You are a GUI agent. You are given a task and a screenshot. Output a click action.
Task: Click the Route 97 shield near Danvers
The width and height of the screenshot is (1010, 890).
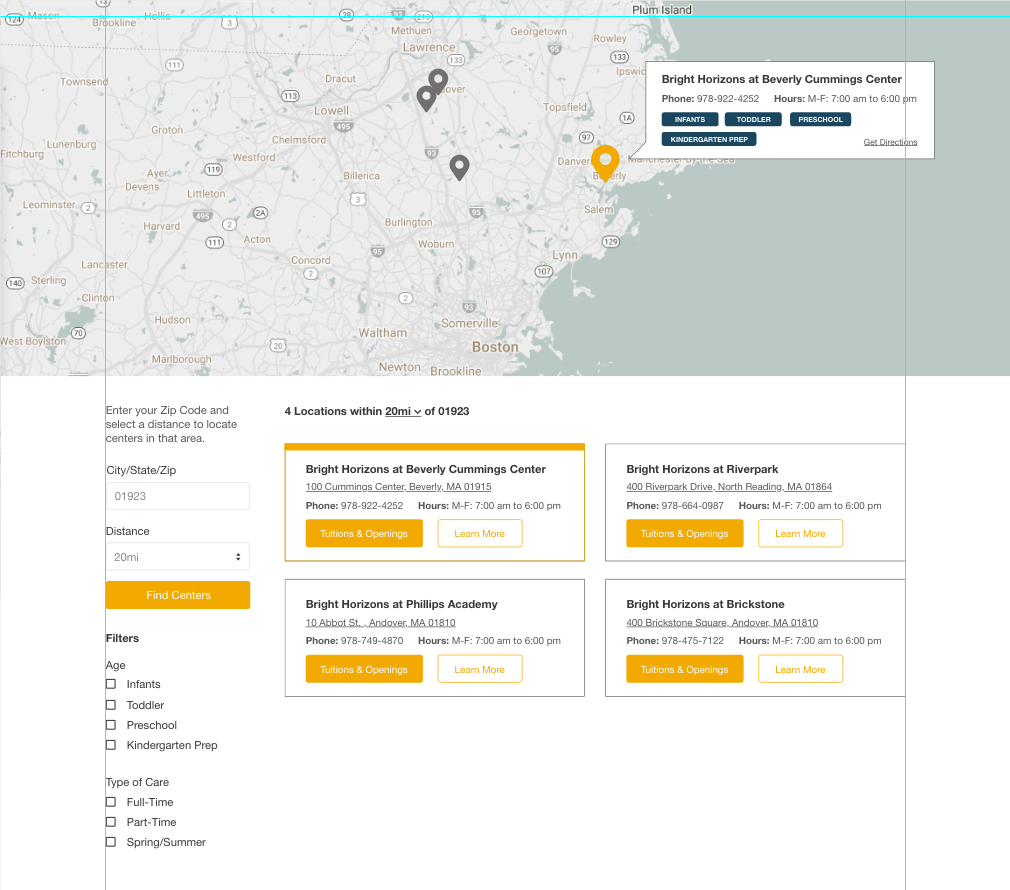586,137
